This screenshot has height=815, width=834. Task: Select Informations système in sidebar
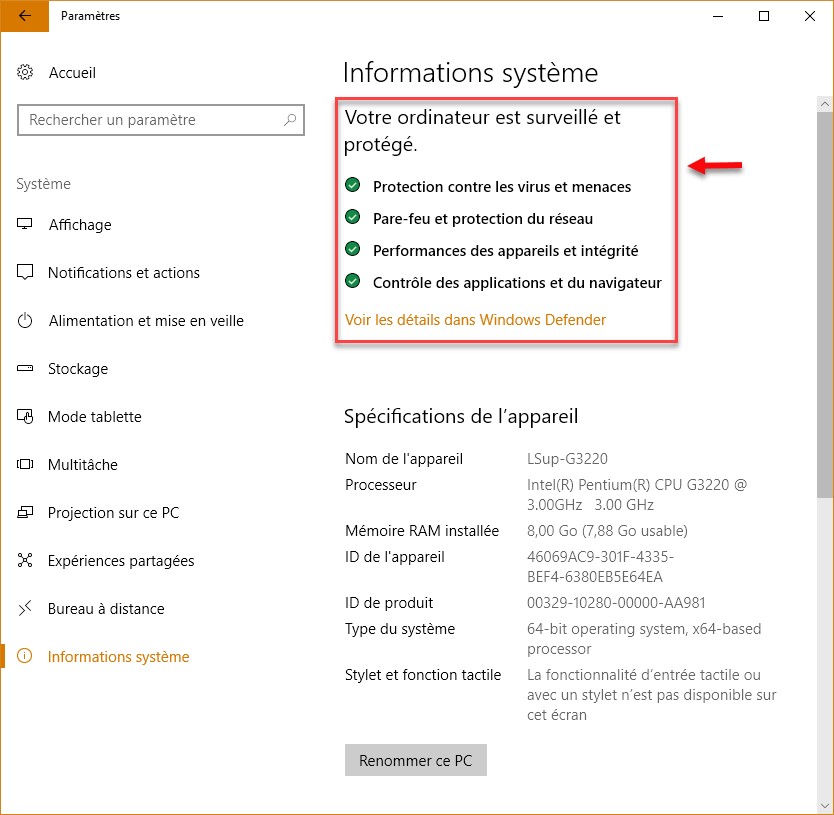pos(118,657)
